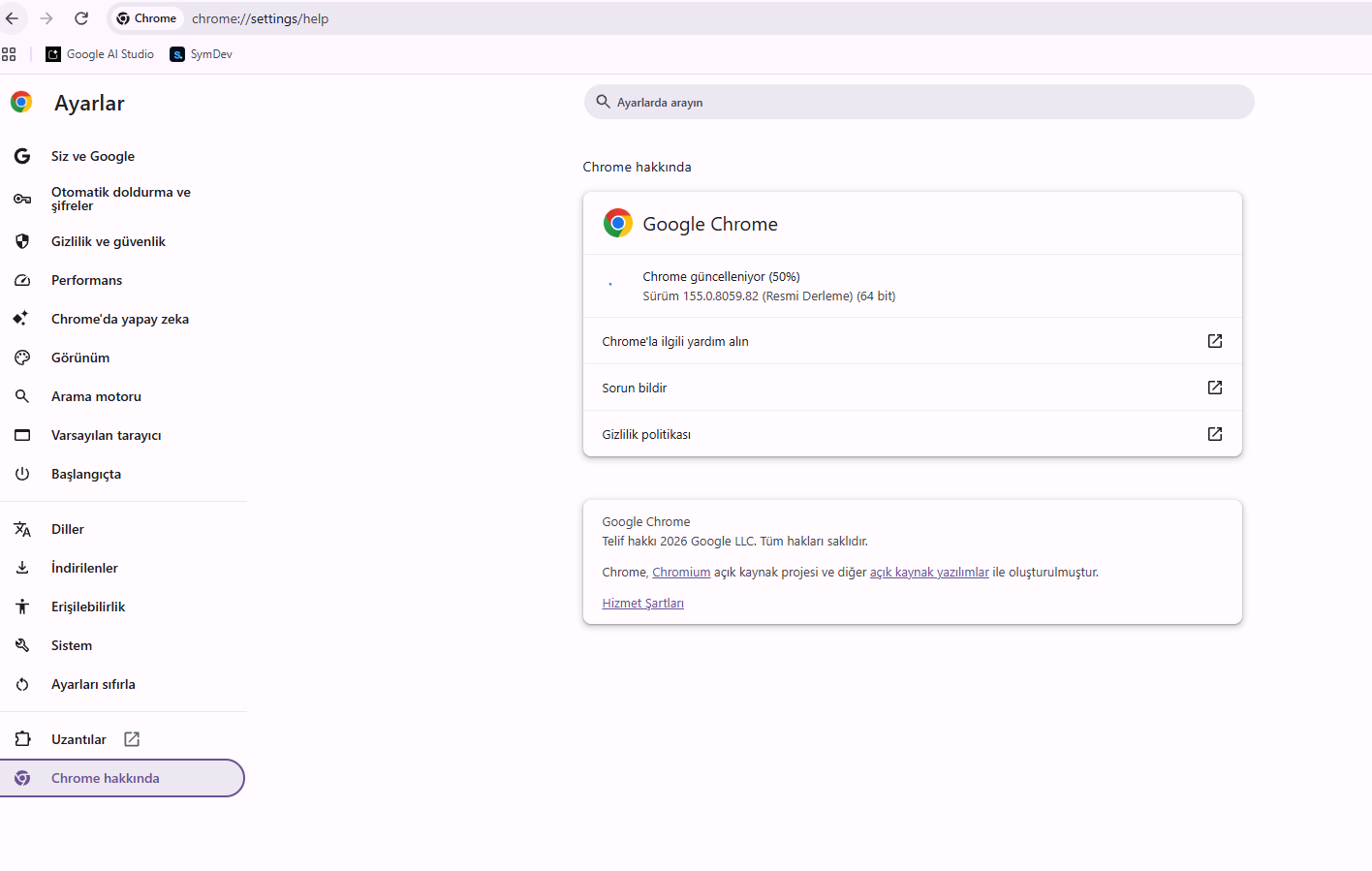Open the Google AI Studio bookmark

point(100,54)
